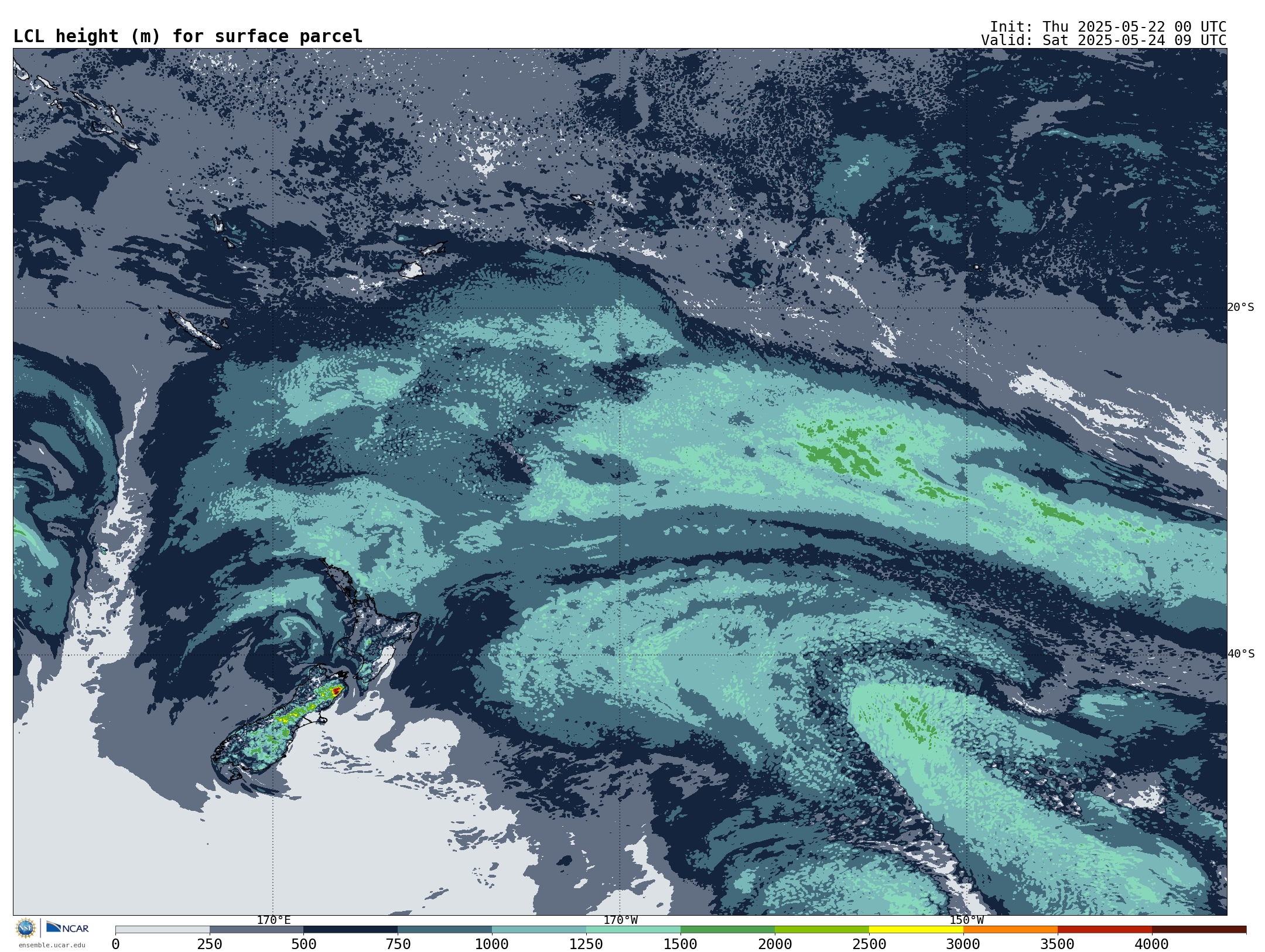1265x952 pixels.
Task: Click the 150°W longitude label
Action: 966,920
